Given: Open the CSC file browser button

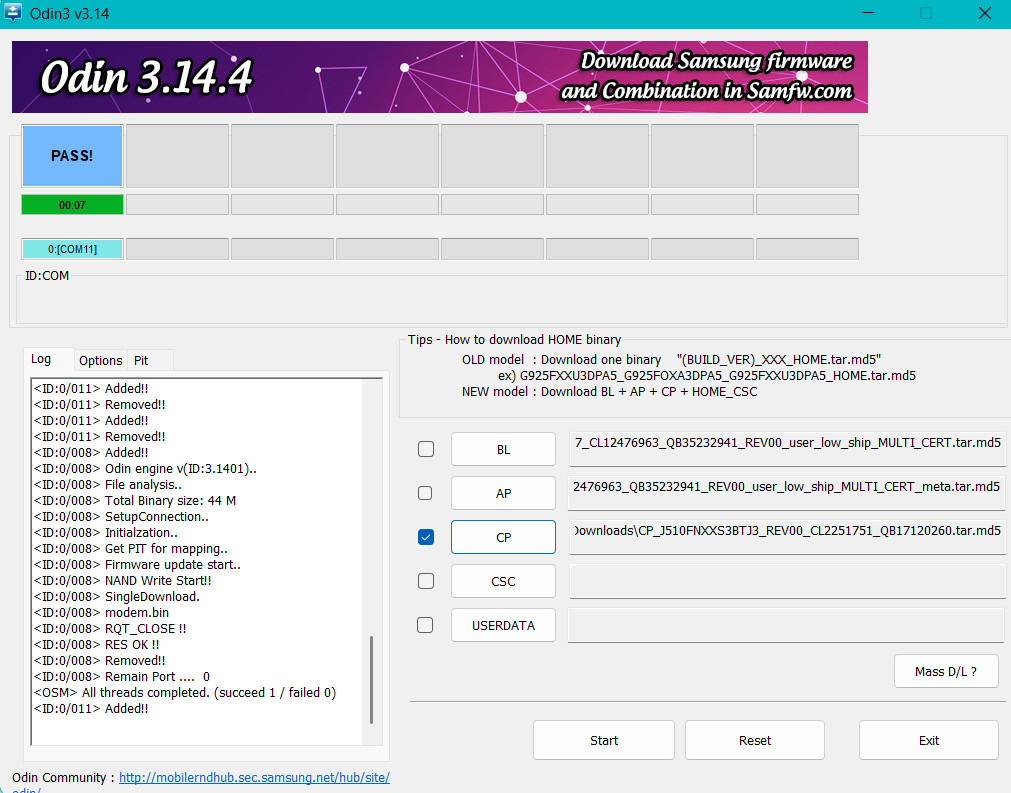Looking at the screenshot, I should point(503,581).
